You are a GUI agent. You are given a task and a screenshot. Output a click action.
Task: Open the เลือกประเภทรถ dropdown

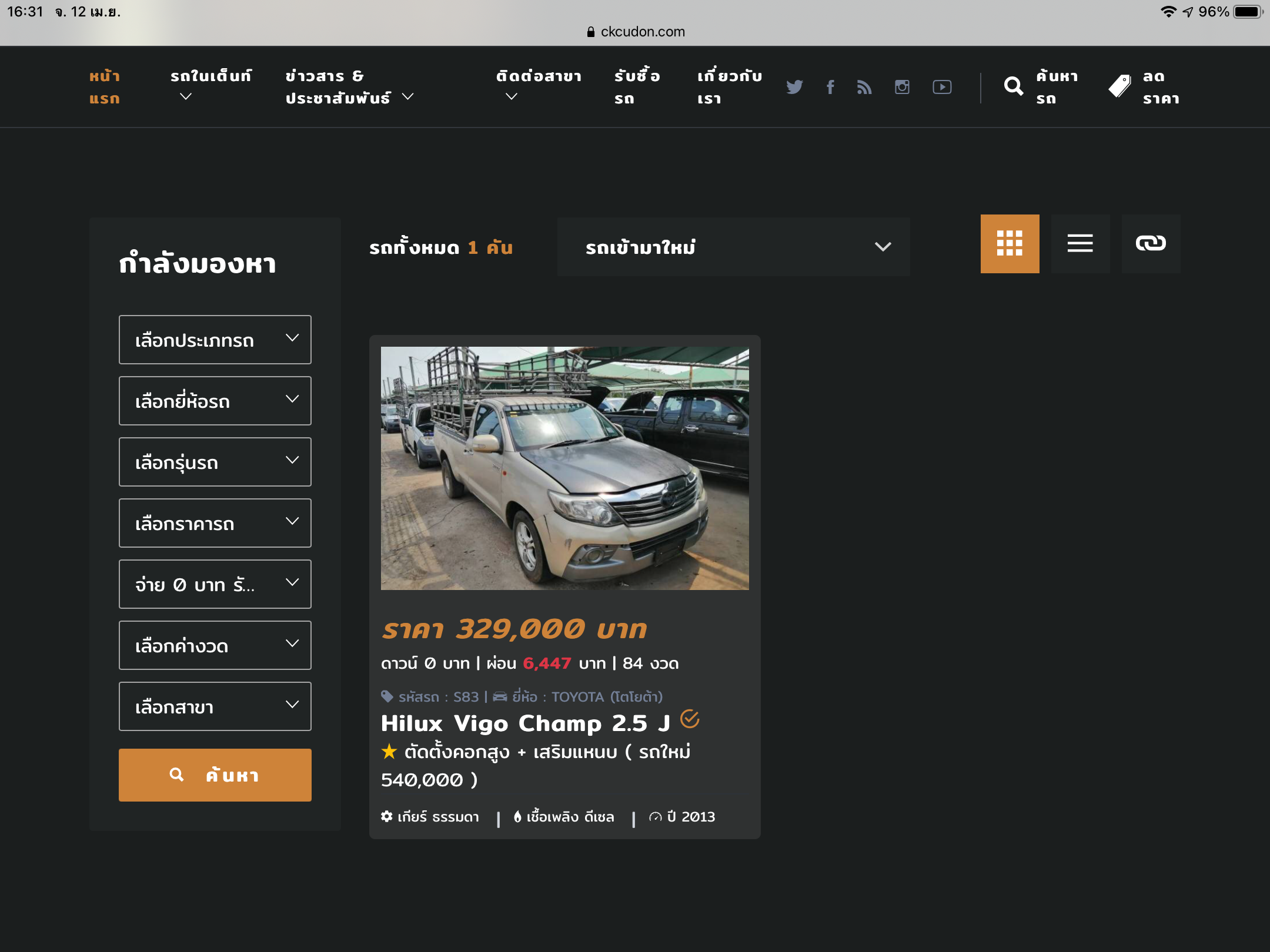point(215,340)
